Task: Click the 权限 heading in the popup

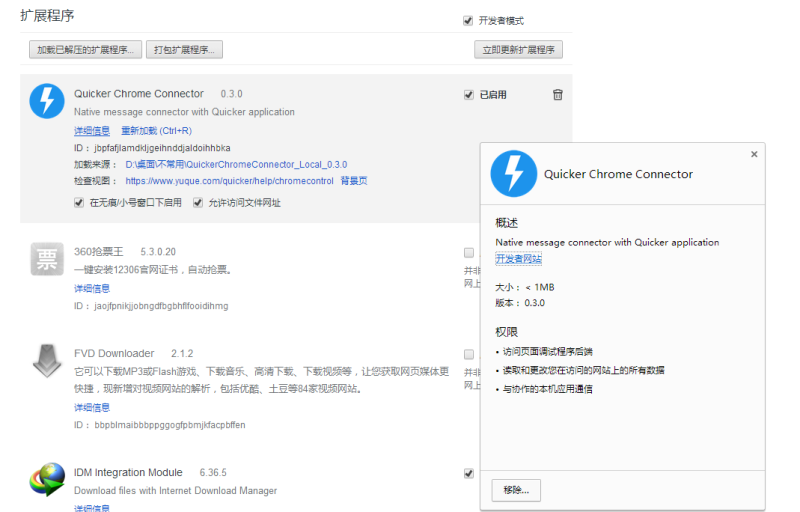Action: tap(507, 332)
